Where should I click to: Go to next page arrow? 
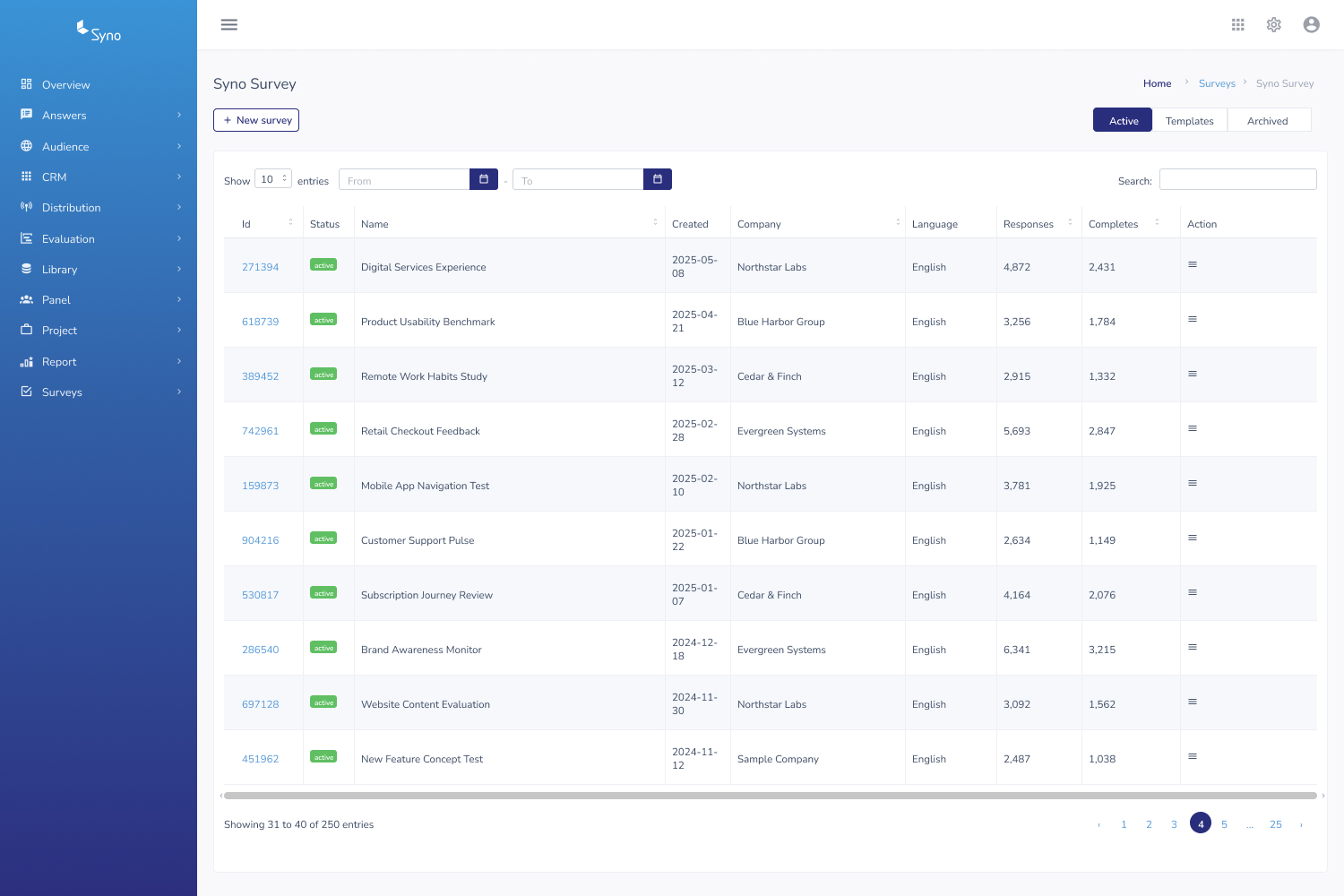pos(1301,824)
